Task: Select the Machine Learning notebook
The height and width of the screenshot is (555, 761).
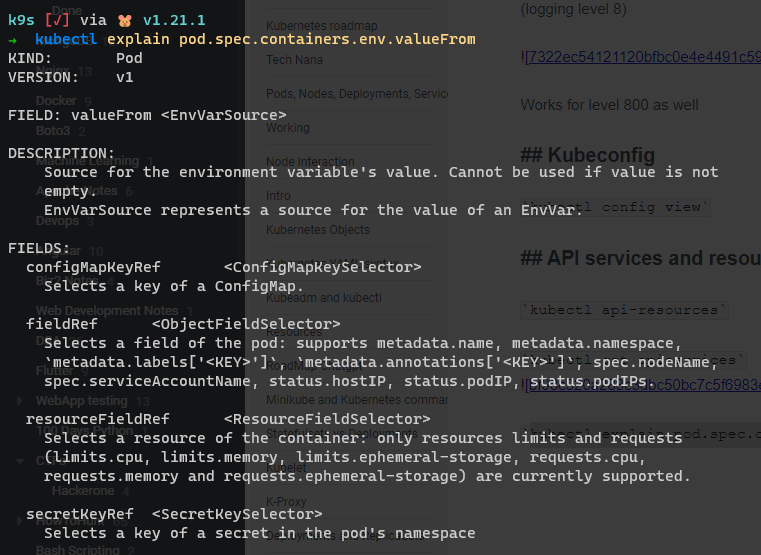Action: tap(87, 161)
